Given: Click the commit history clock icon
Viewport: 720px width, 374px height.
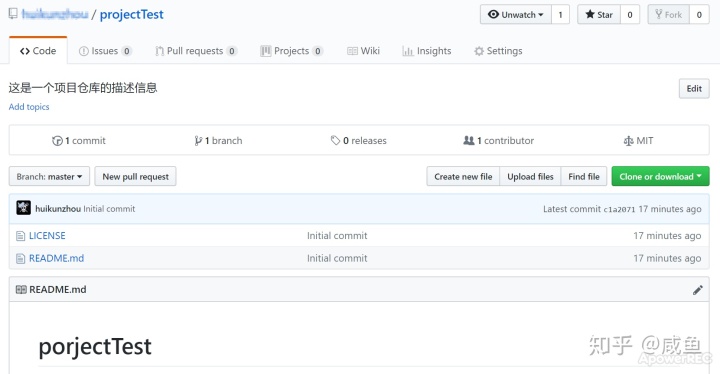Looking at the screenshot, I should tap(57, 141).
